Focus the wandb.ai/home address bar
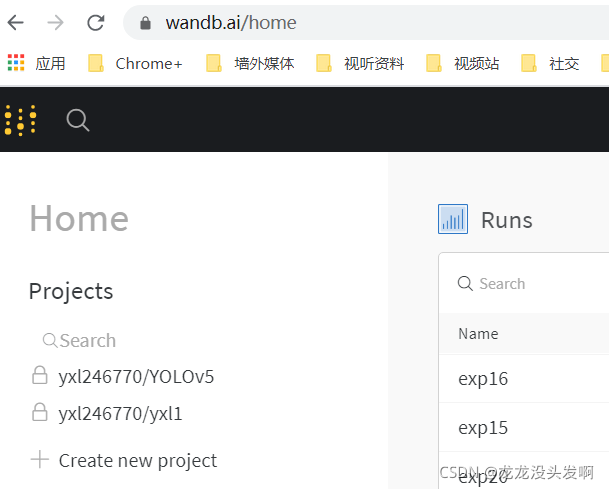The width and height of the screenshot is (609, 489). pos(365,23)
